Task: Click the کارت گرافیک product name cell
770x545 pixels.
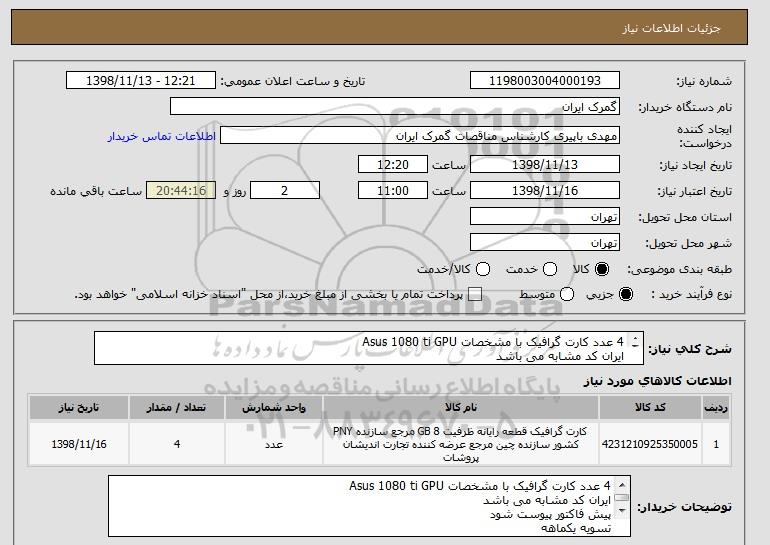Action: coord(461,444)
